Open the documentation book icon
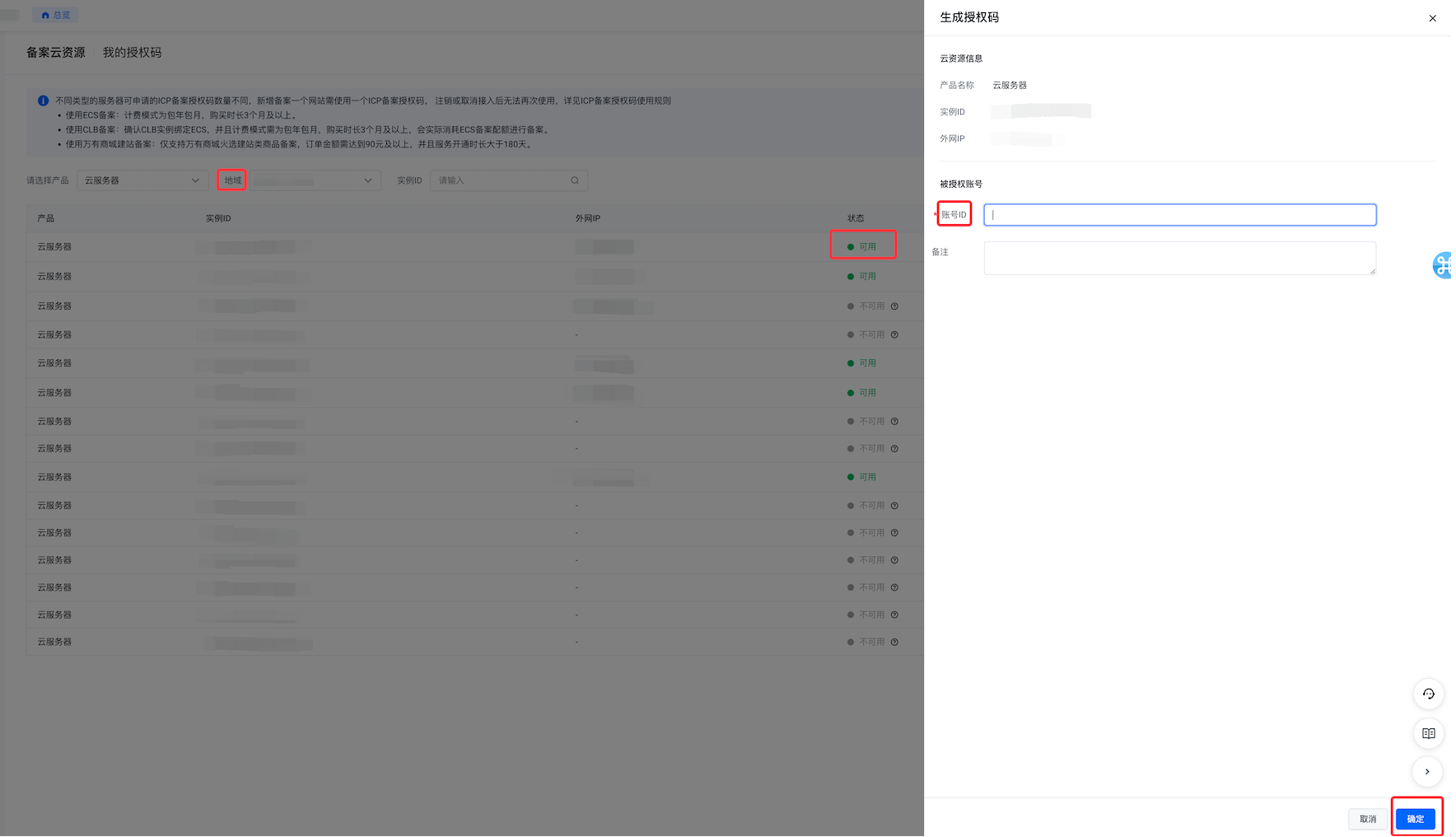The width and height of the screenshot is (1456, 837). (x=1428, y=733)
